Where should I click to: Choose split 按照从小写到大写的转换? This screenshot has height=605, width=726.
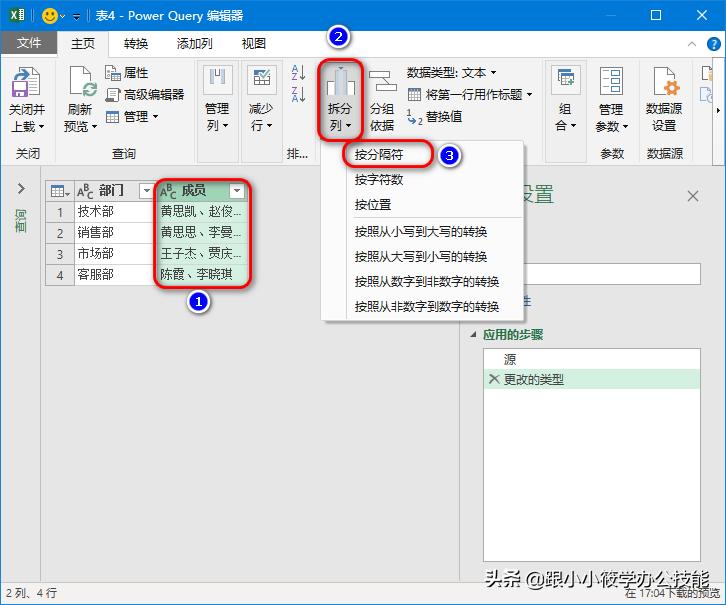(420, 232)
